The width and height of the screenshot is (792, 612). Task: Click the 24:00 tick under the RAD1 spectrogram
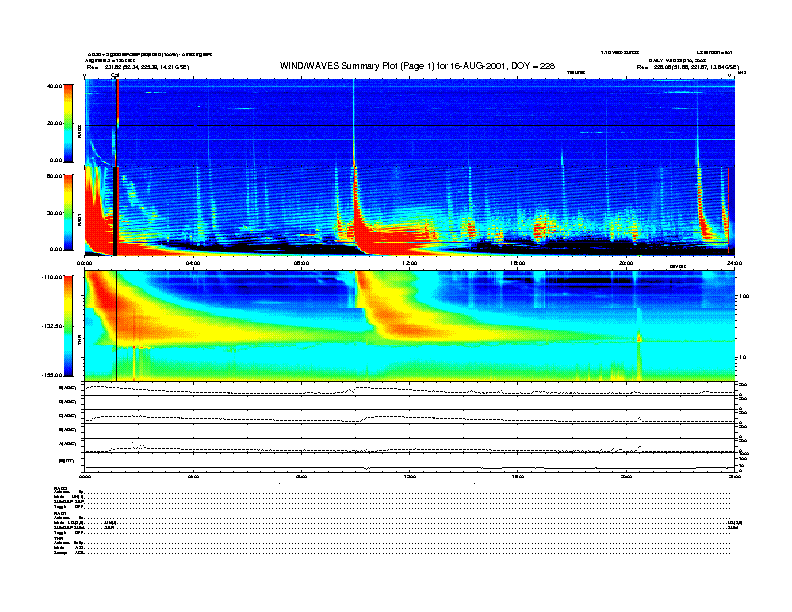[734, 263]
